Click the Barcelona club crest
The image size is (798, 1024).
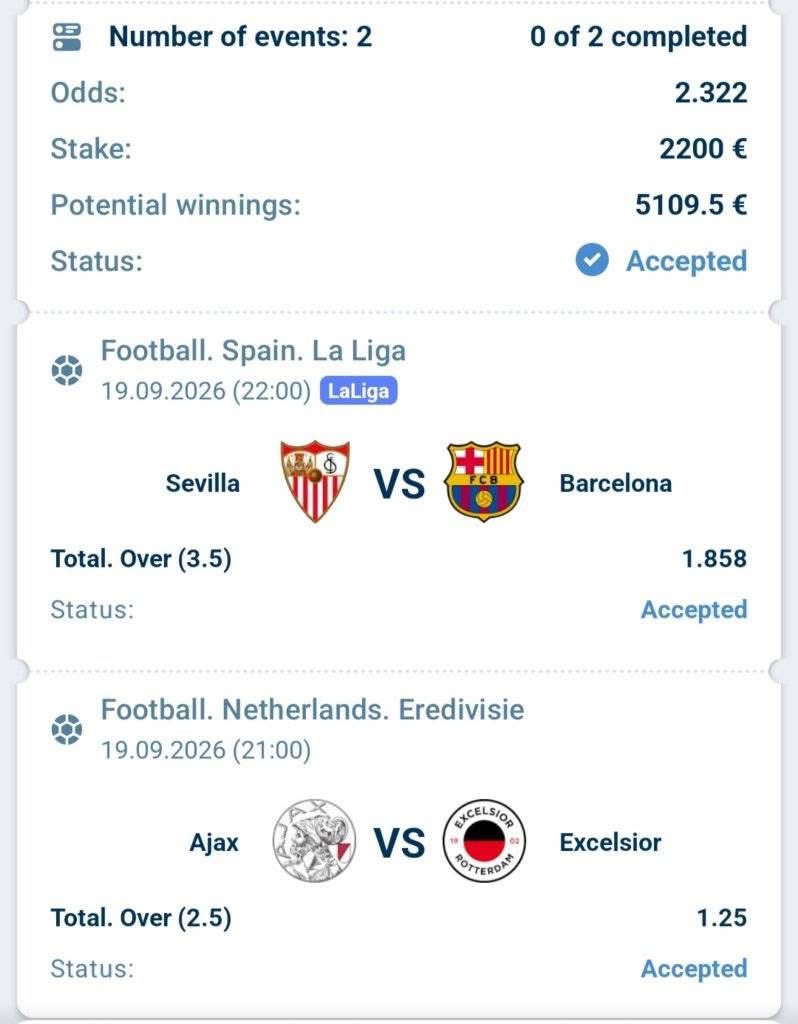pyautogui.click(x=483, y=482)
